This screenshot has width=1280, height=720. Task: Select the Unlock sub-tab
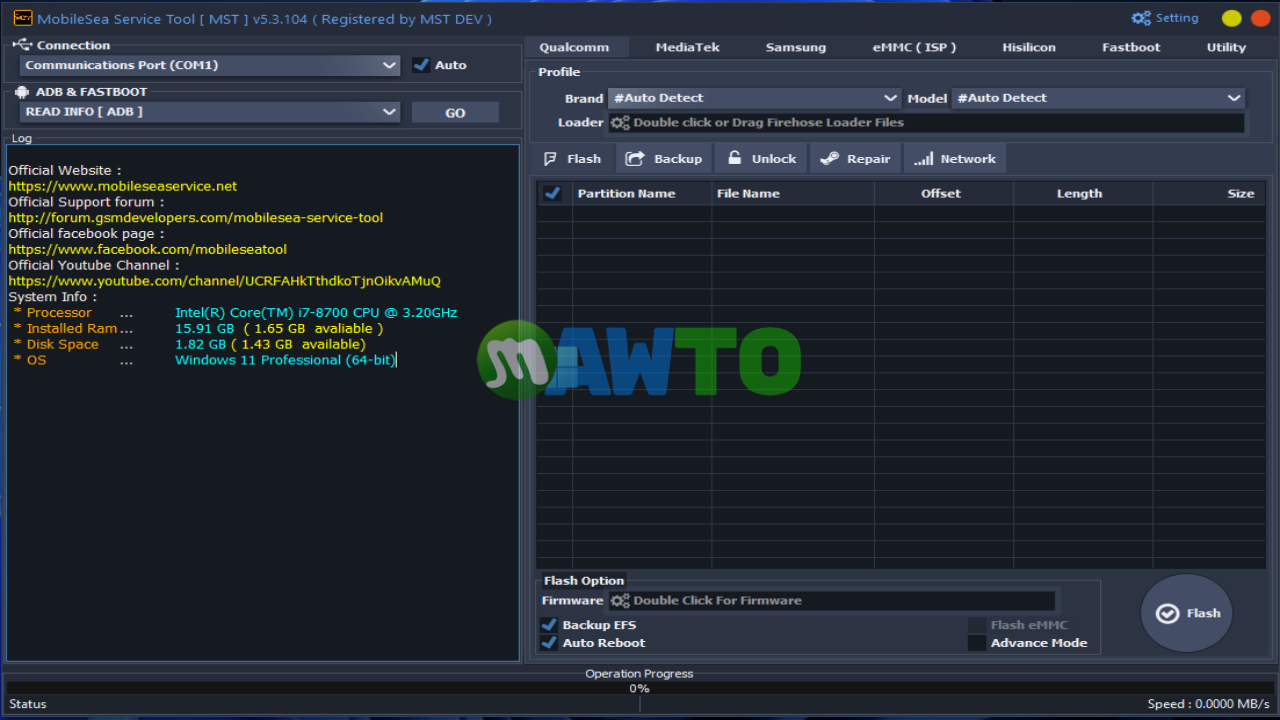[762, 159]
